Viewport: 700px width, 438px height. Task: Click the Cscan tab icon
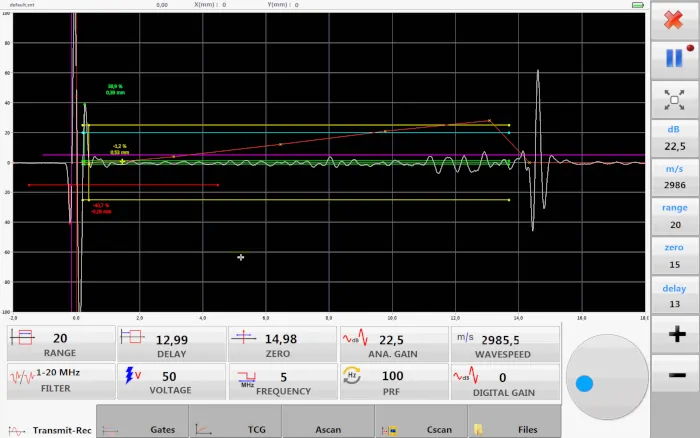click(389, 430)
